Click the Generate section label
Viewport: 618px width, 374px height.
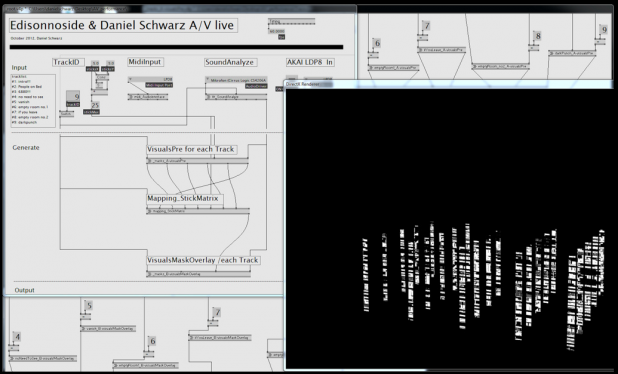click(26, 148)
